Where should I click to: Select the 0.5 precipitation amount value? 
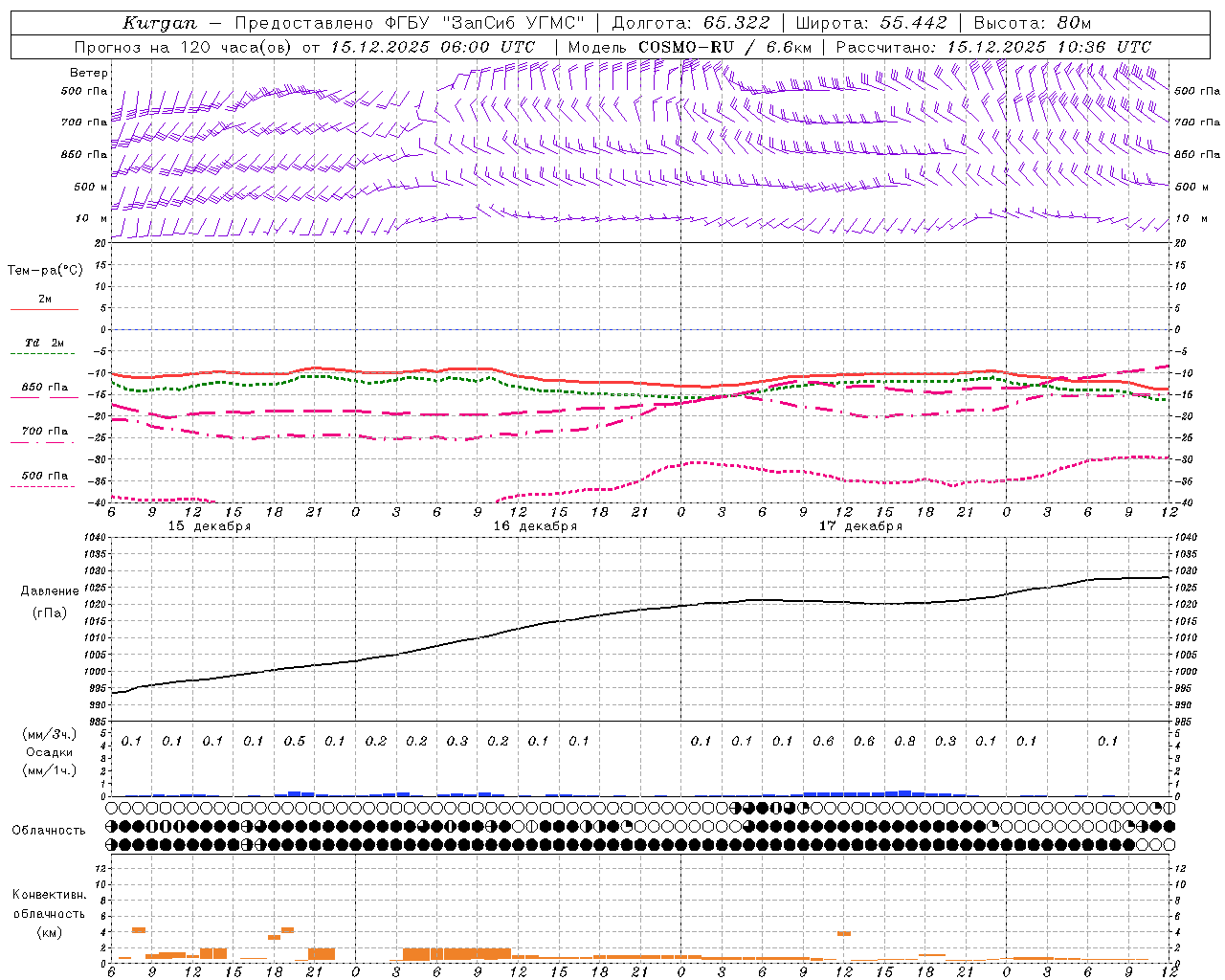(295, 742)
